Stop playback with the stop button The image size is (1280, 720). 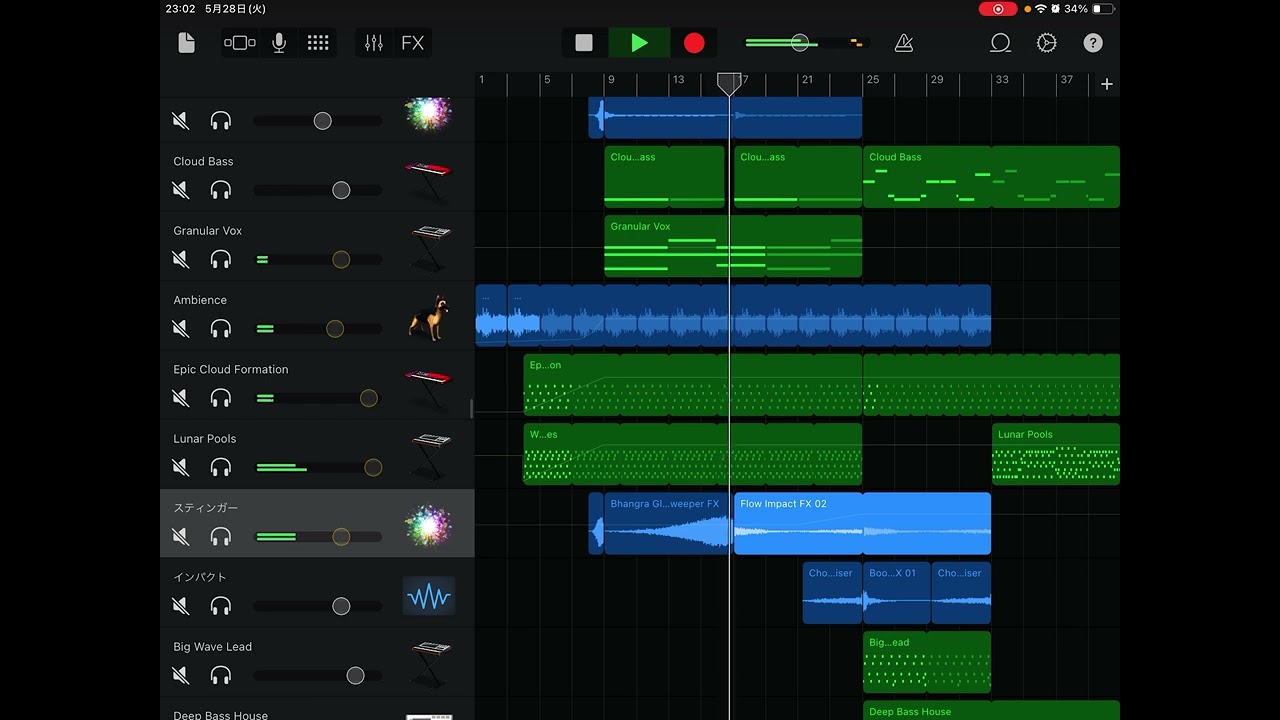tap(584, 43)
